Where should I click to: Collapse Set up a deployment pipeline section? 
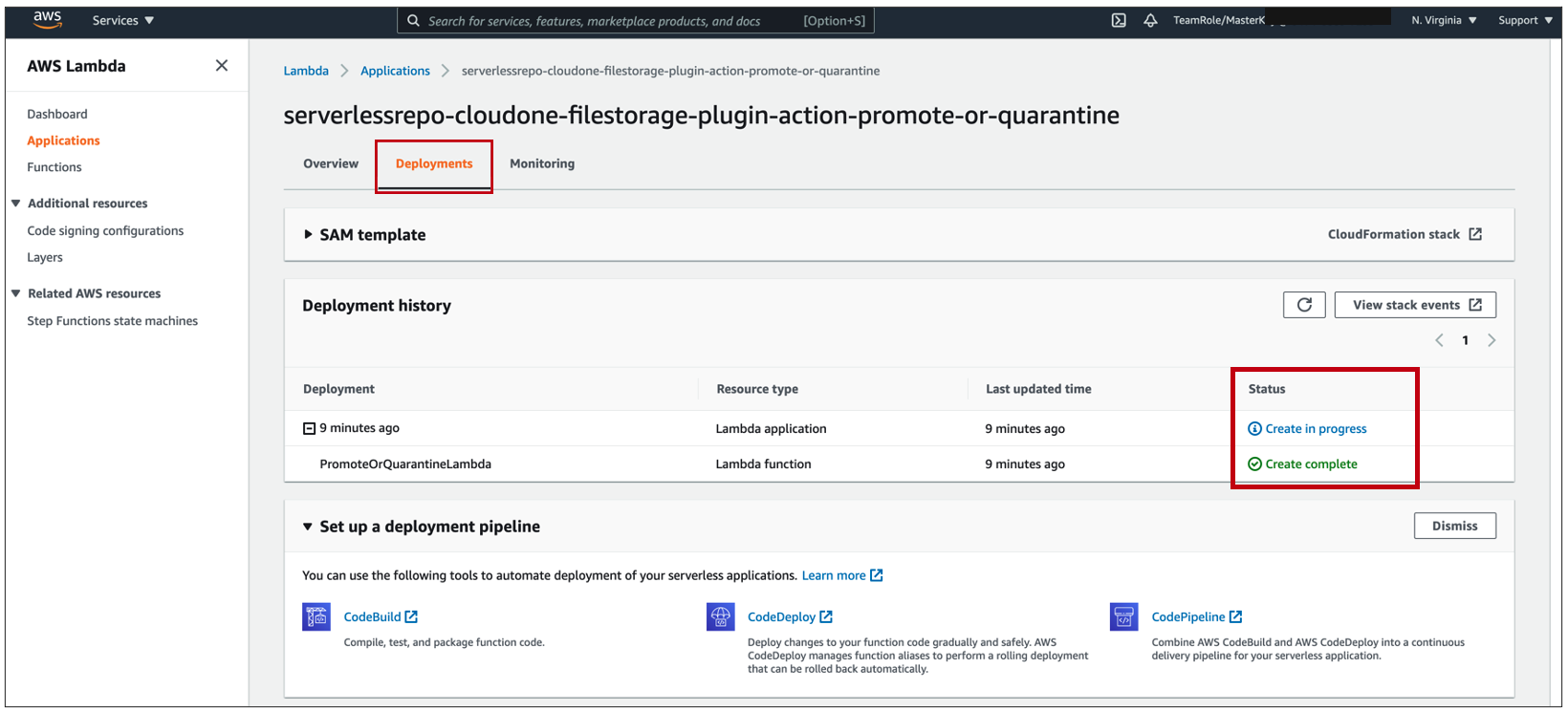coord(308,527)
